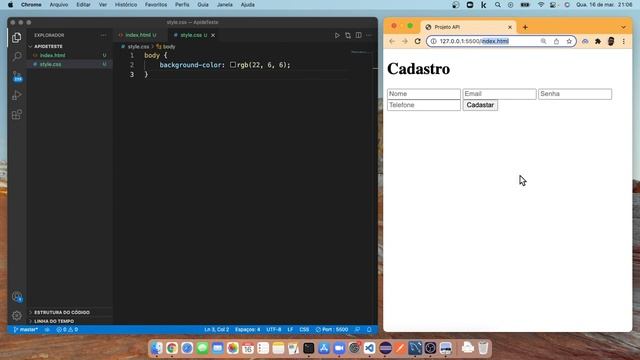
Task: Close the Projeto API tab
Action: pyautogui.click(x=510, y=27)
